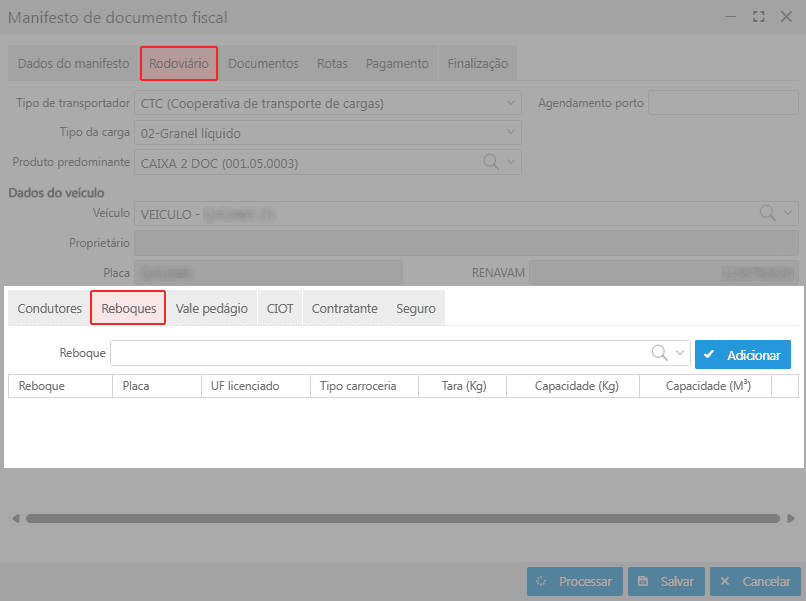Image resolution: width=806 pixels, height=601 pixels.
Task: Click the Salvar button
Action: [x=666, y=581]
